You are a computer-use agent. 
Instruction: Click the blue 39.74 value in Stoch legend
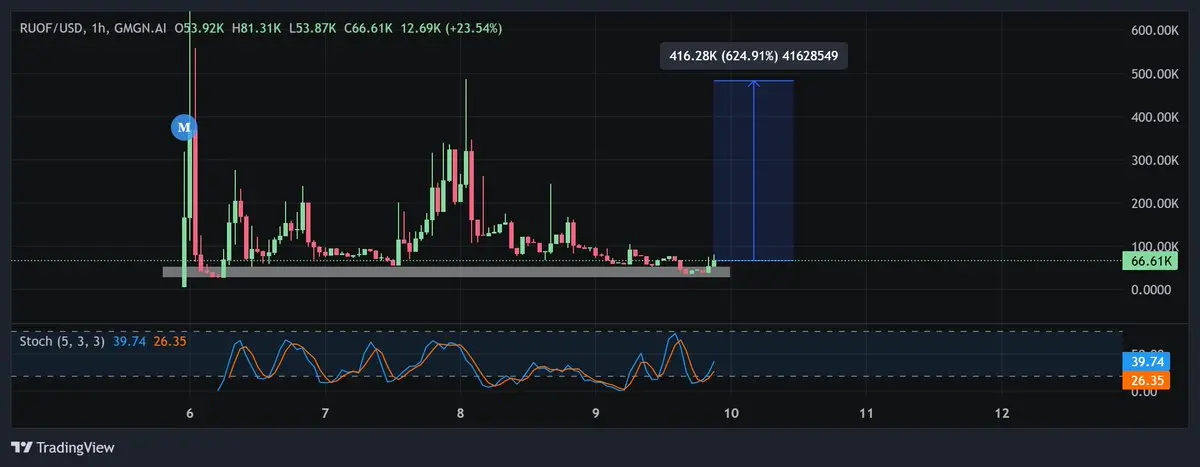click(x=129, y=341)
